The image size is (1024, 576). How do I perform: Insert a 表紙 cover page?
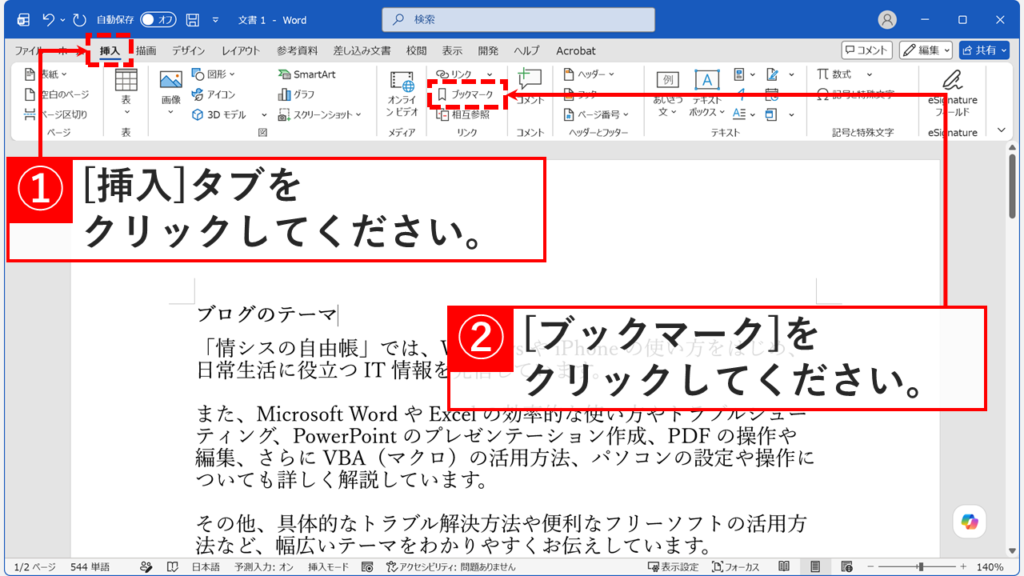46,74
